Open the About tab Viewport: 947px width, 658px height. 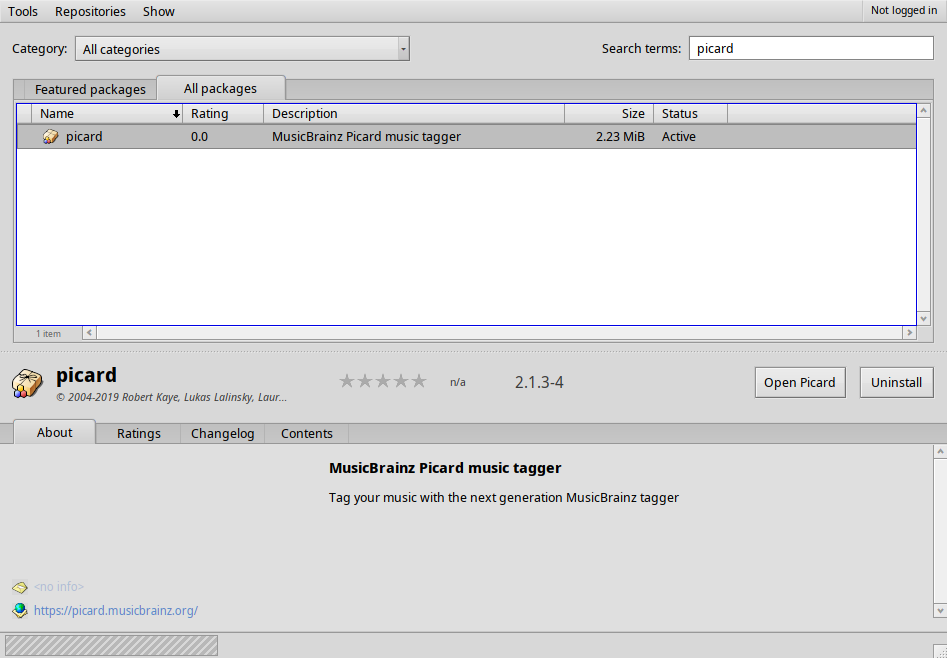[54, 433]
